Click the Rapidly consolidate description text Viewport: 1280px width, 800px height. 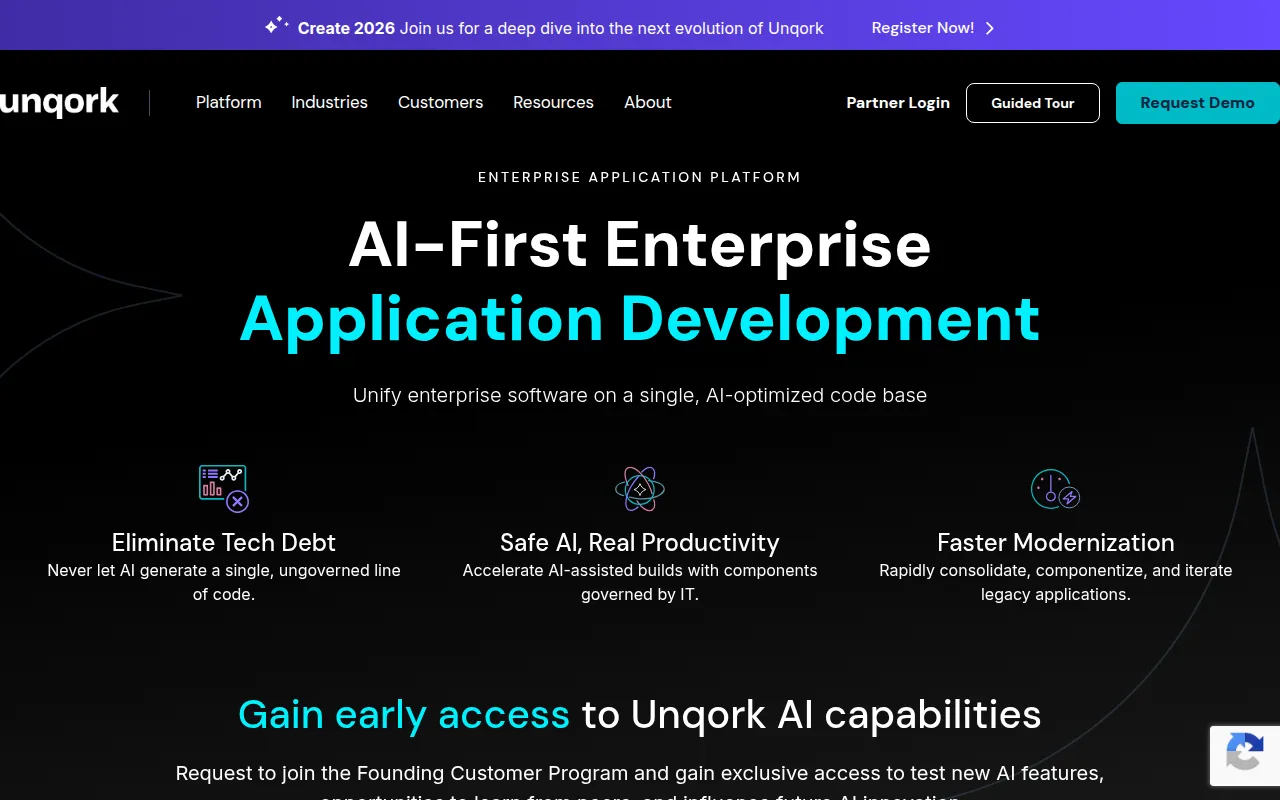point(1056,582)
